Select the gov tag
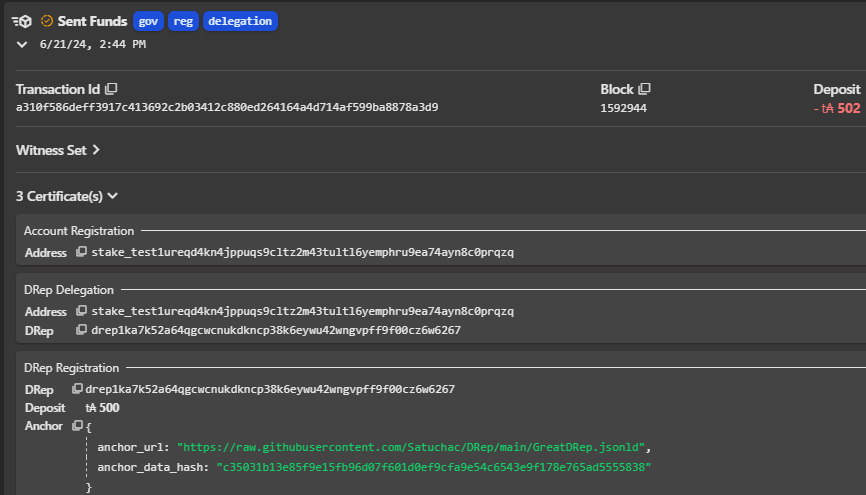The height and width of the screenshot is (495, 866). (148, 21)
